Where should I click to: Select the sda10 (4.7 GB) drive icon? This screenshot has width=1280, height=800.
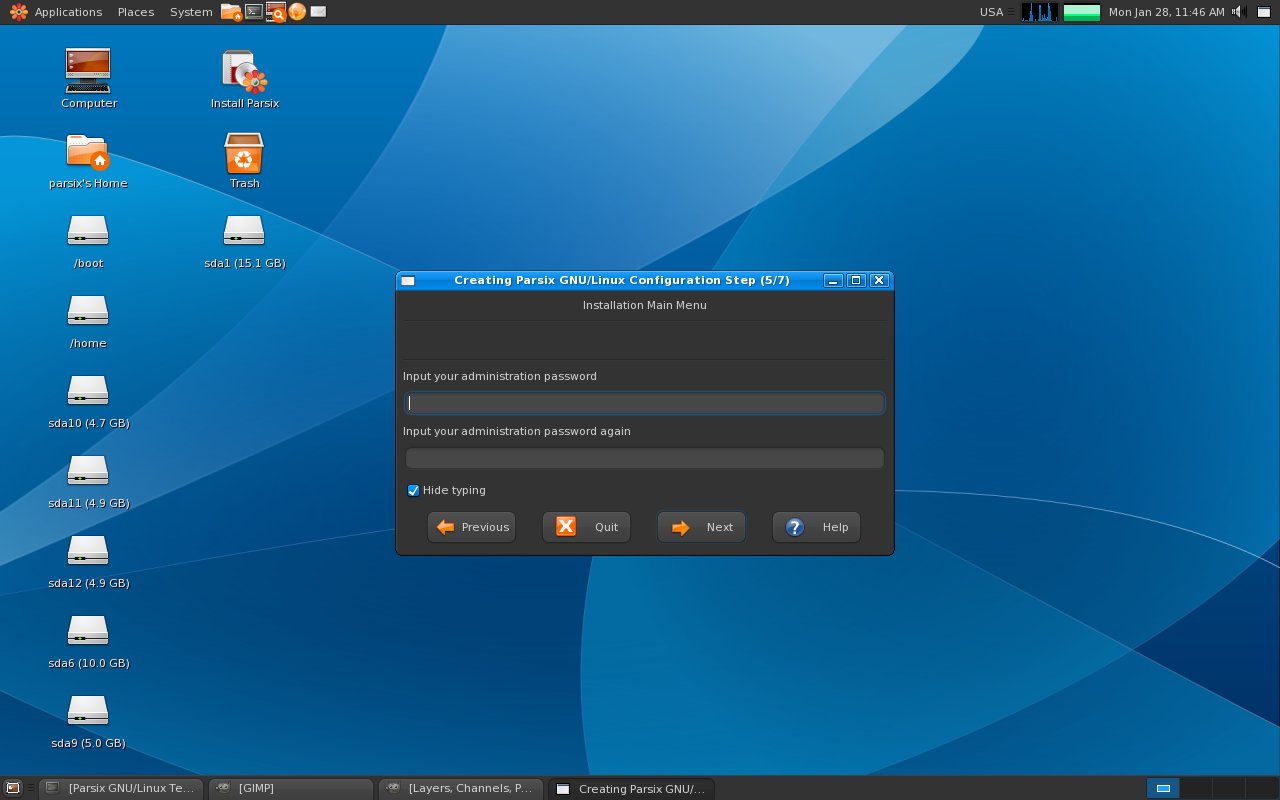tap(88, 391)
